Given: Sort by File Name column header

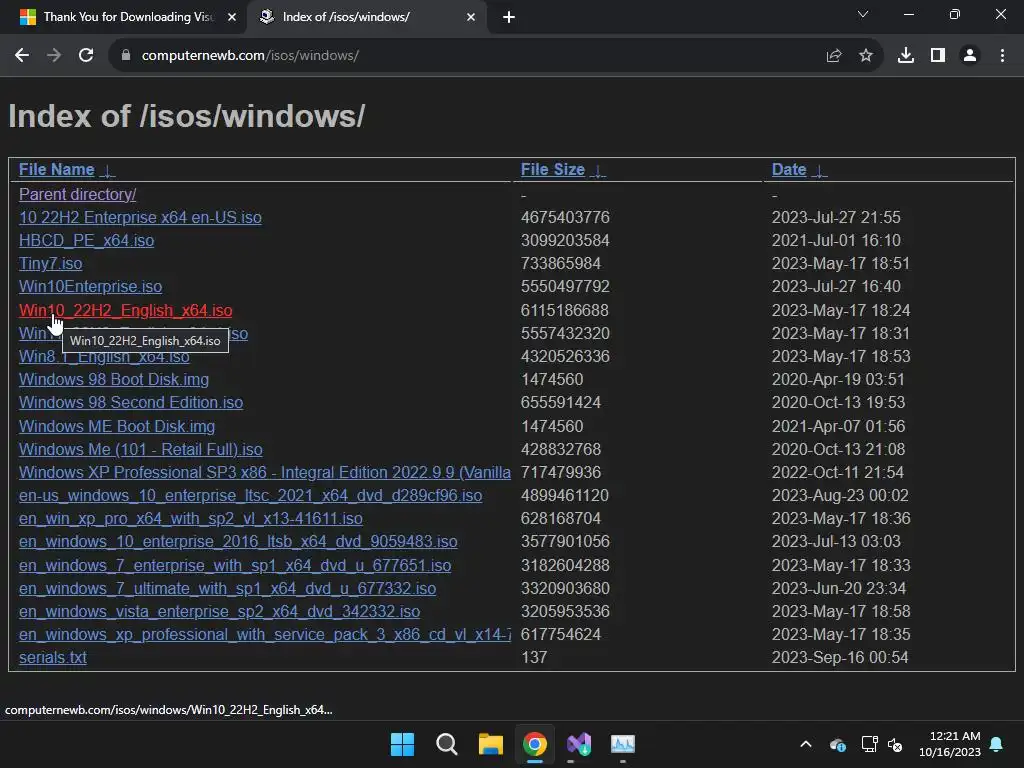Looking at the screenshot, I should [x=56, y=169].
